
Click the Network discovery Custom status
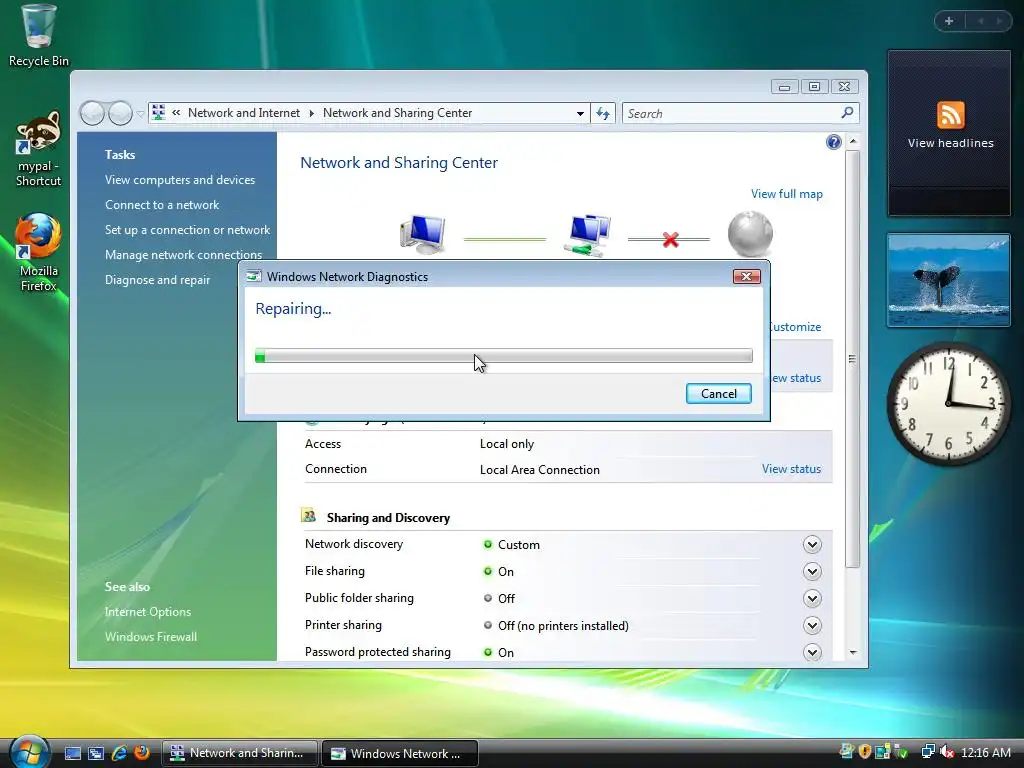coord(519,545)
